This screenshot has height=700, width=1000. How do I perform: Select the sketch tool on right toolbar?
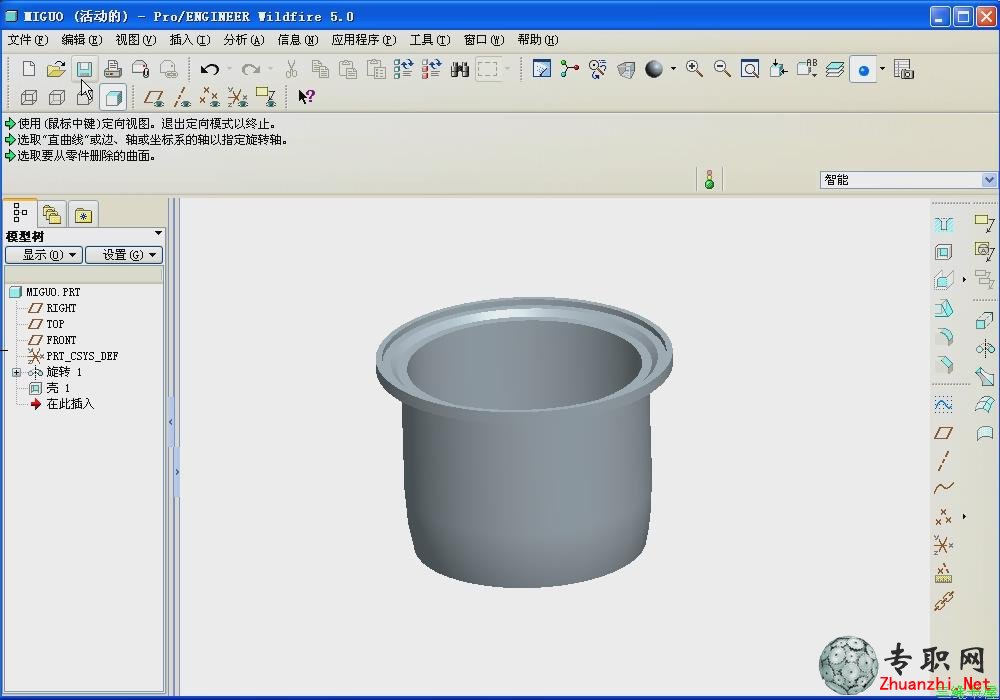(x=943, y=405)
